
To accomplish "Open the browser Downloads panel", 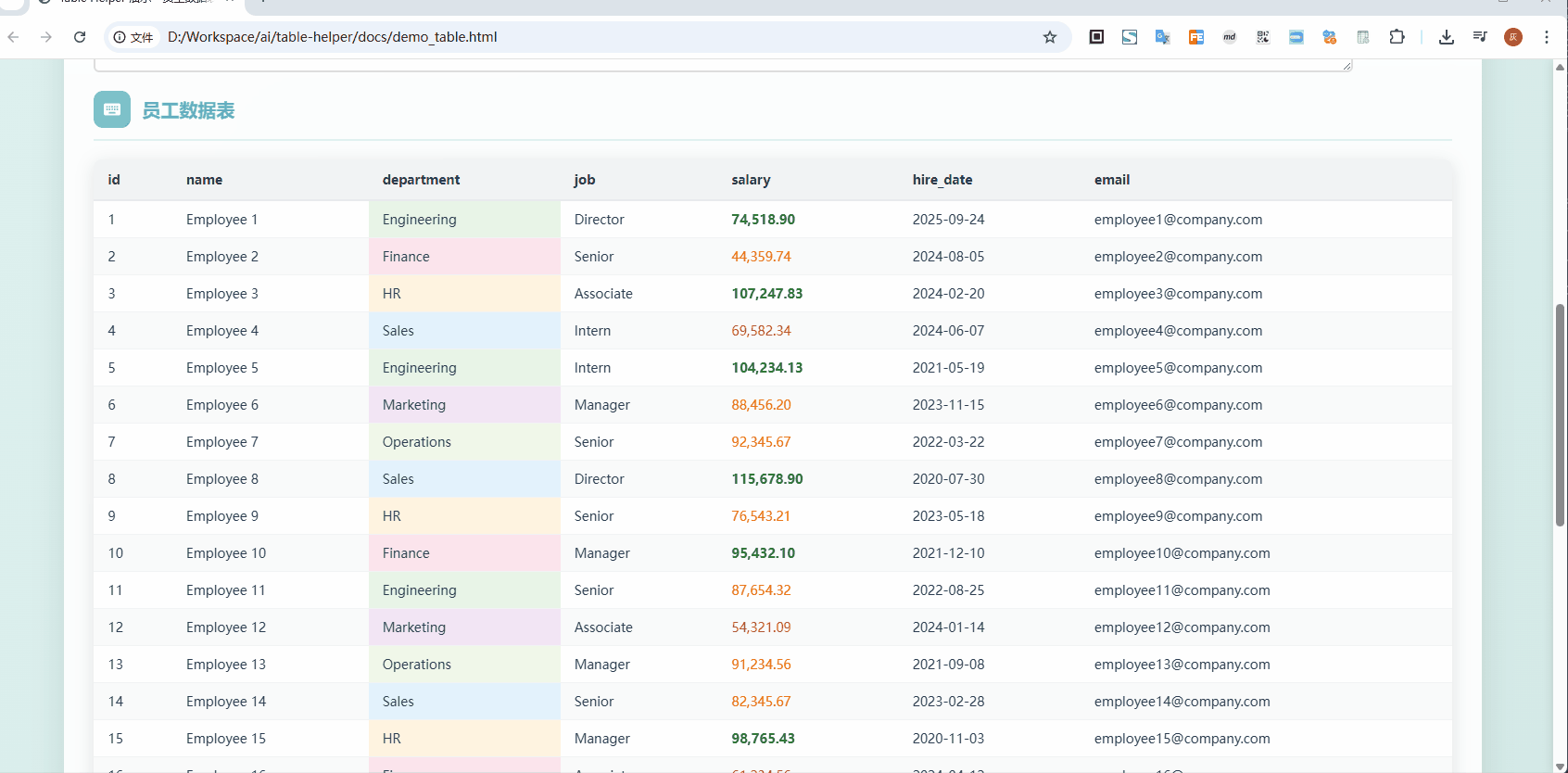I will point(1447,37).
